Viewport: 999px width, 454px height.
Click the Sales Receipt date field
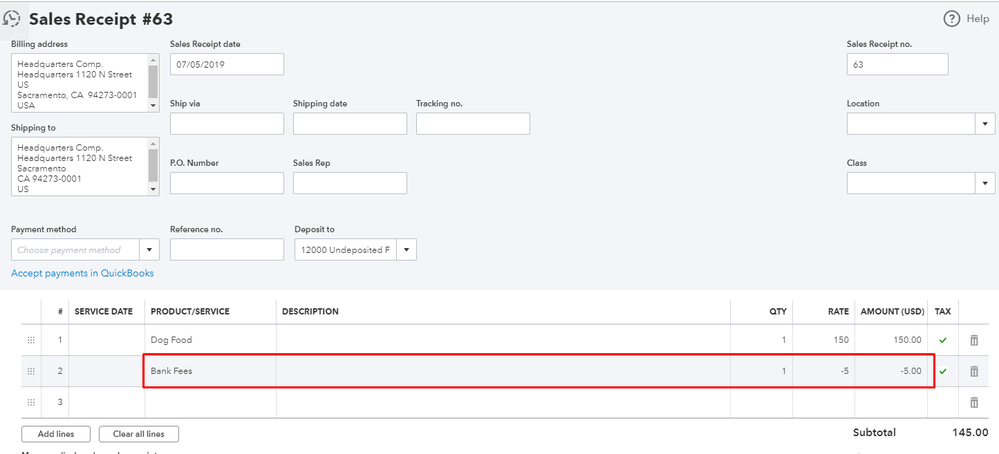click(x=227, y=64)
